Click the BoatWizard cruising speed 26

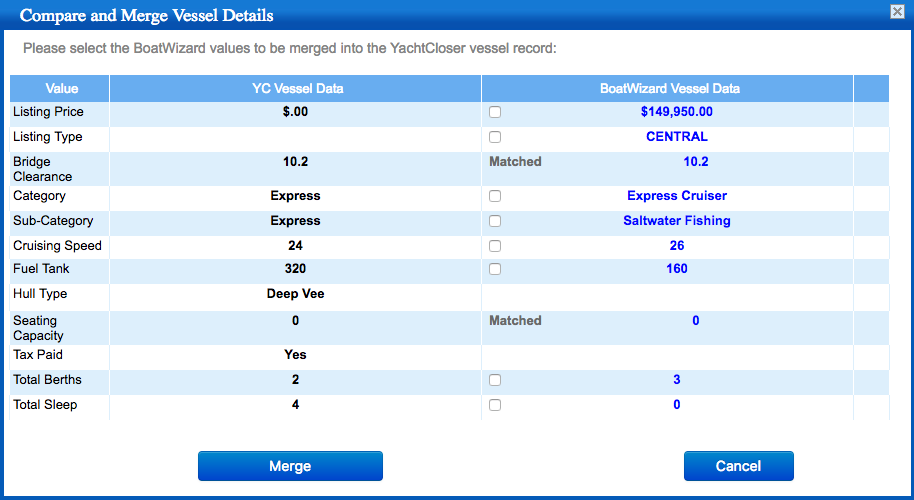(x=677, y=246)
